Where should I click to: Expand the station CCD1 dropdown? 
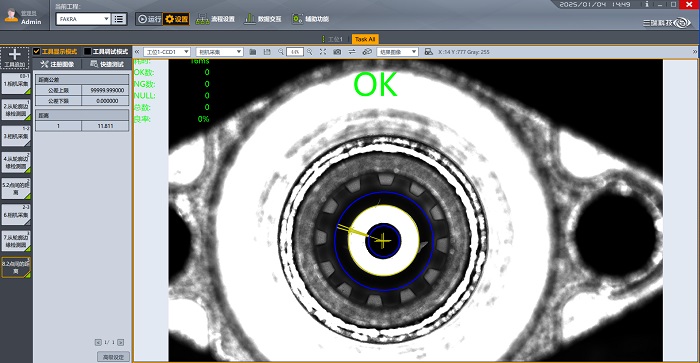[167, 52]
